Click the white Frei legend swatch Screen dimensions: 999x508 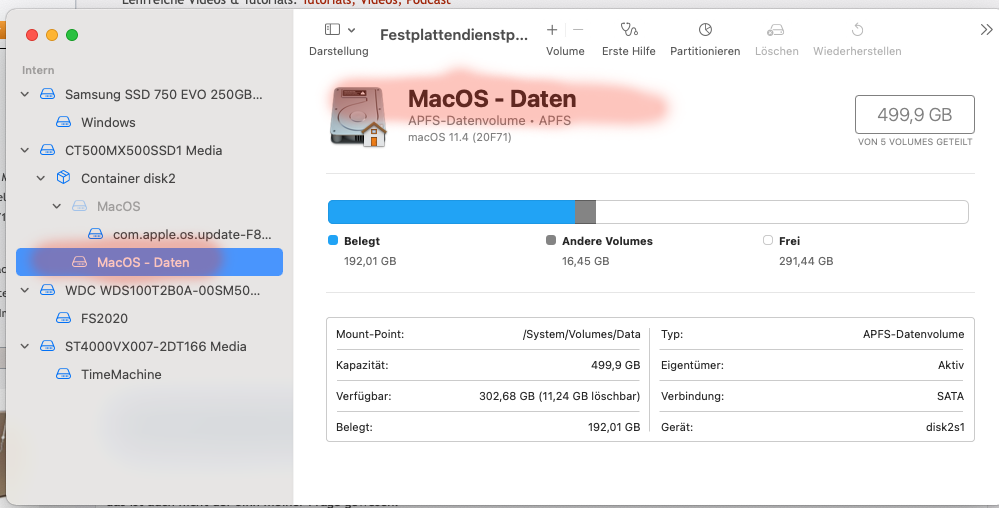click(x=768, y=240)
